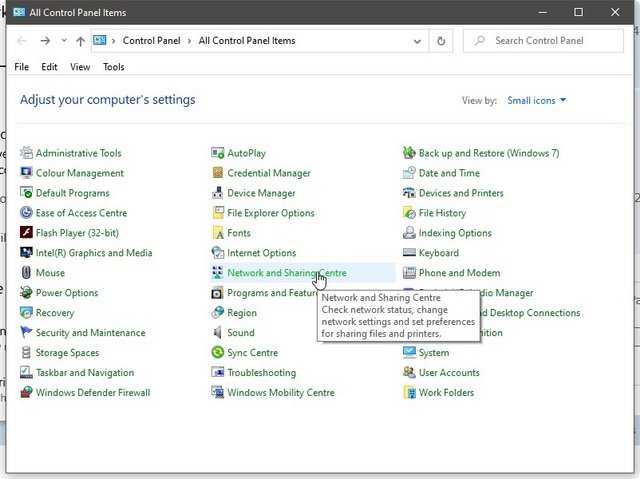
Task: Click the Programs and Features icon
Action: coord(218,293)
